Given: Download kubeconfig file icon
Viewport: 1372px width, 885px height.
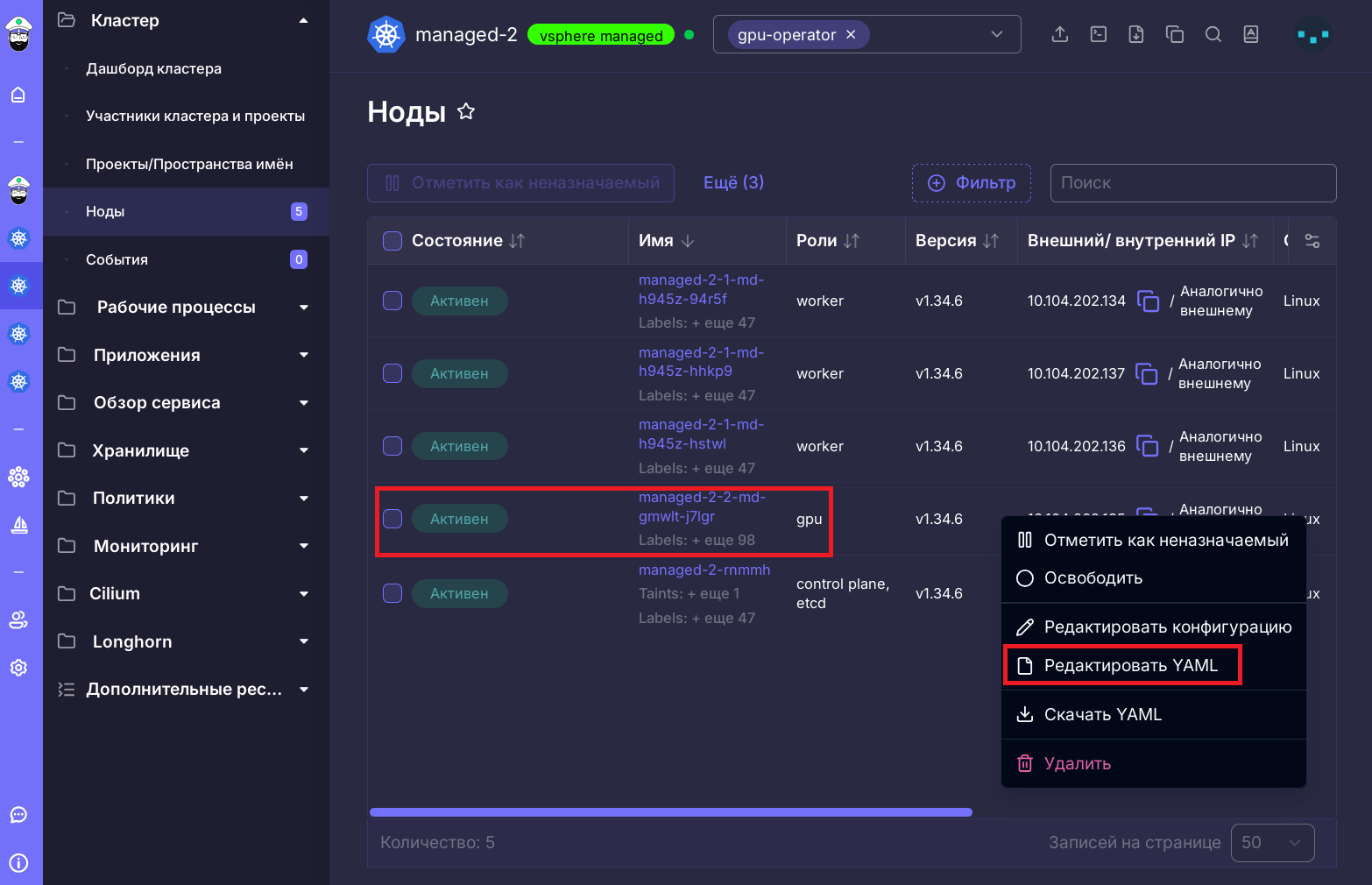Looking at the screenshot, I should [x=1136, y=34].
